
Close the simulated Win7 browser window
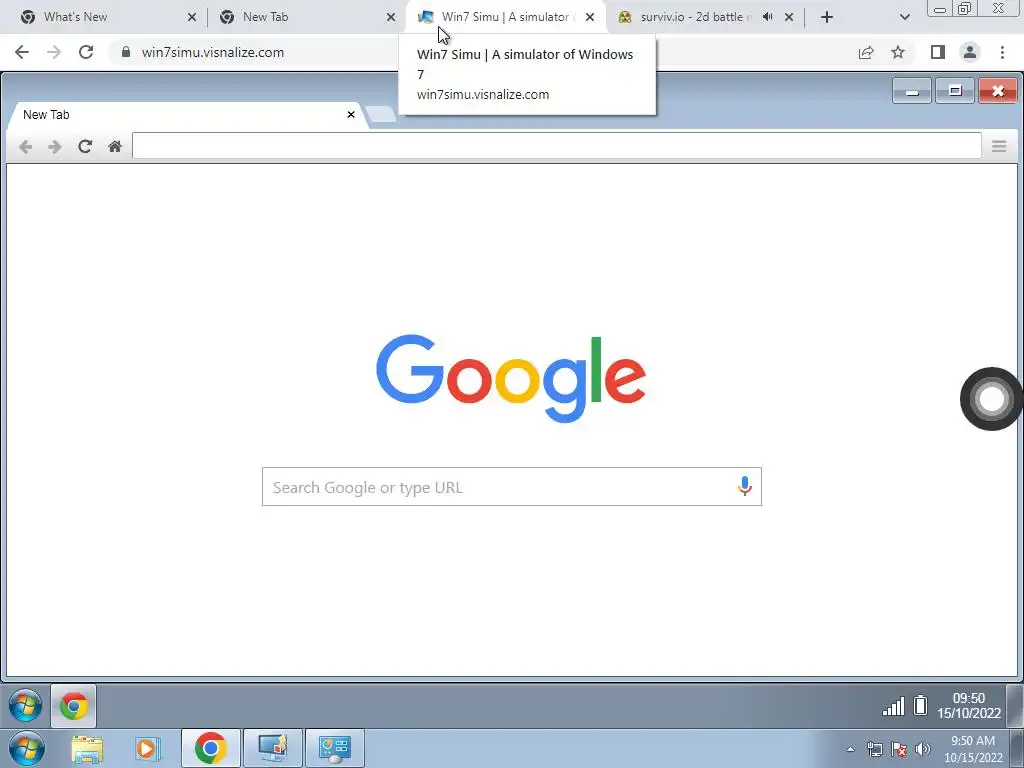point(998,91)
